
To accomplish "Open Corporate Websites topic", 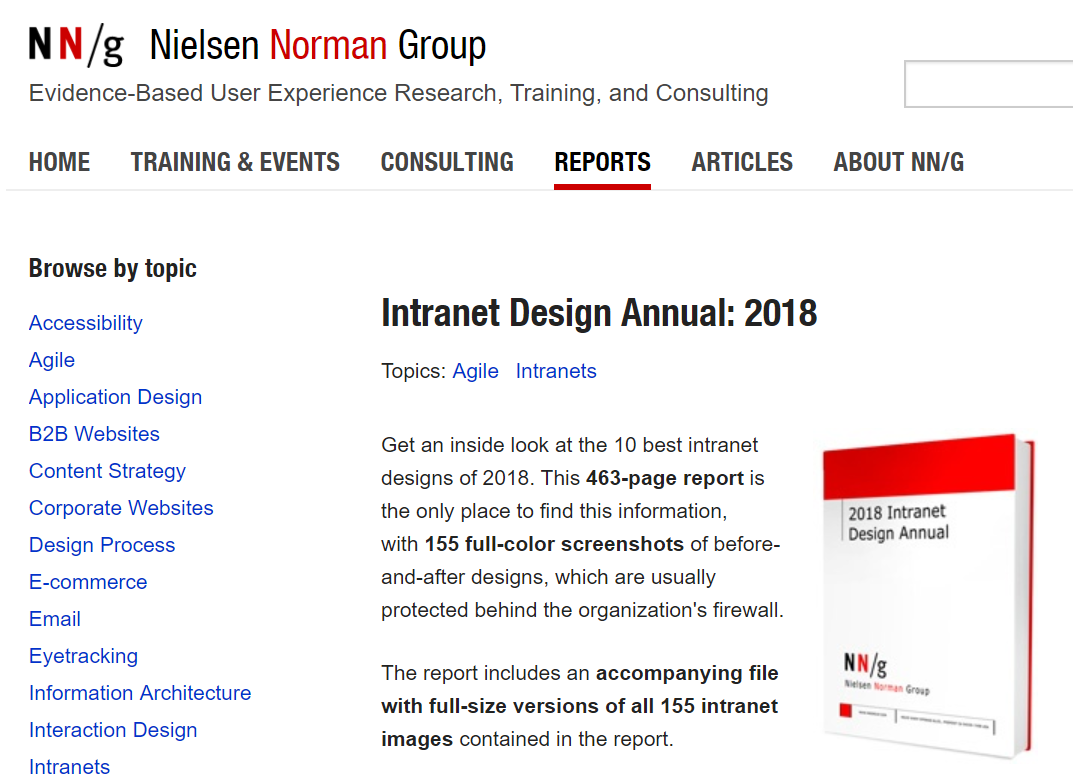I will [x=121, y=508].
